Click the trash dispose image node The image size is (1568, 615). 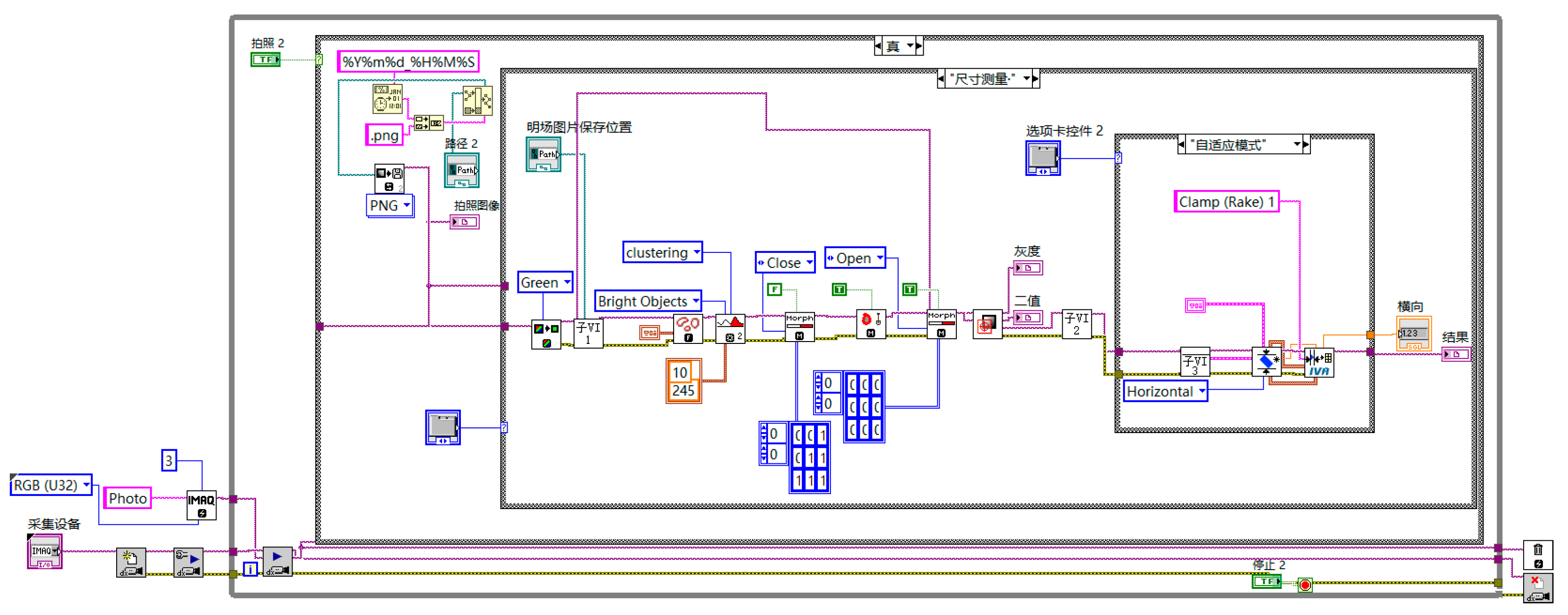click(1538, 555)
